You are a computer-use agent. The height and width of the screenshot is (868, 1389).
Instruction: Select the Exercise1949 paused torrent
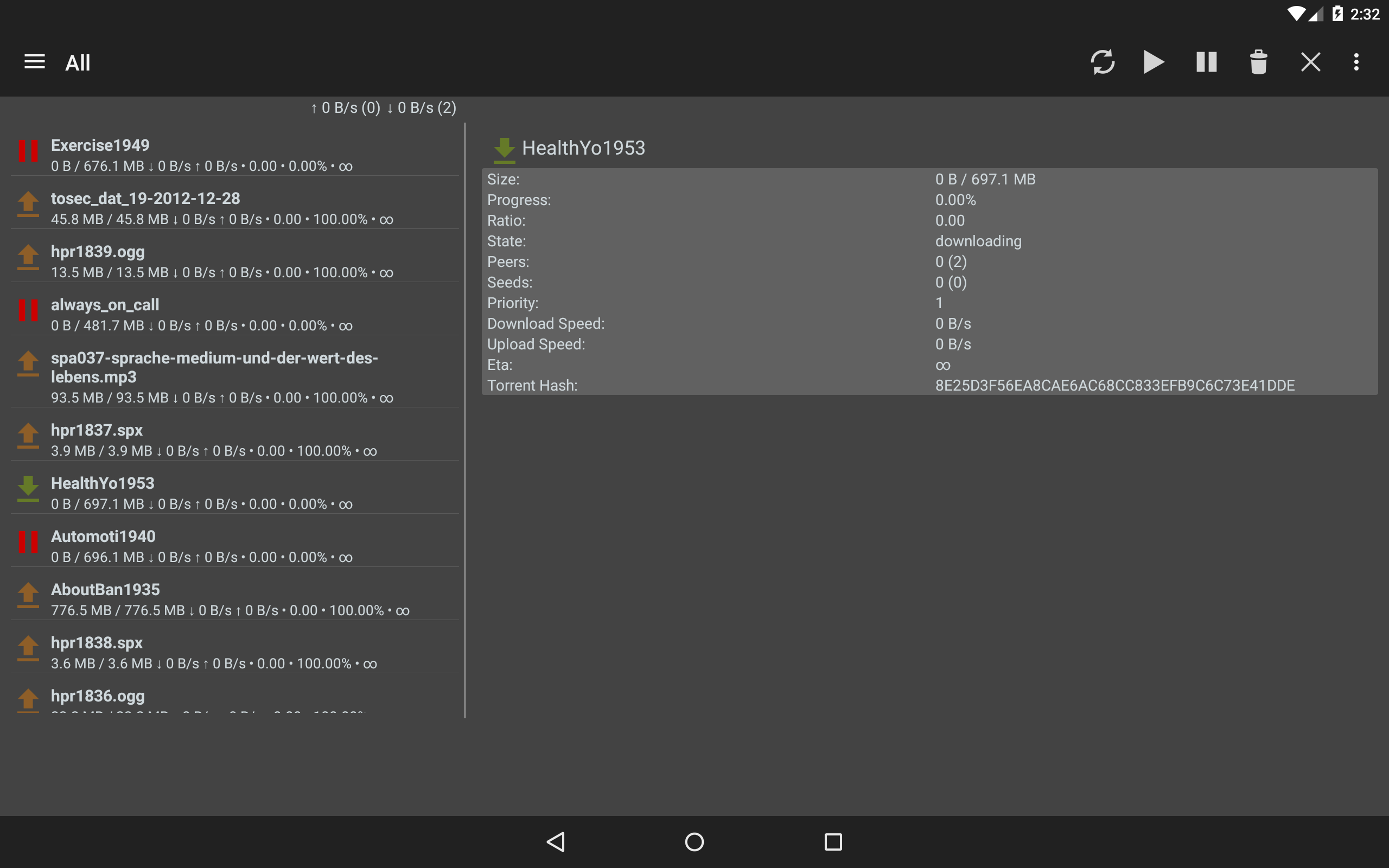235,155
